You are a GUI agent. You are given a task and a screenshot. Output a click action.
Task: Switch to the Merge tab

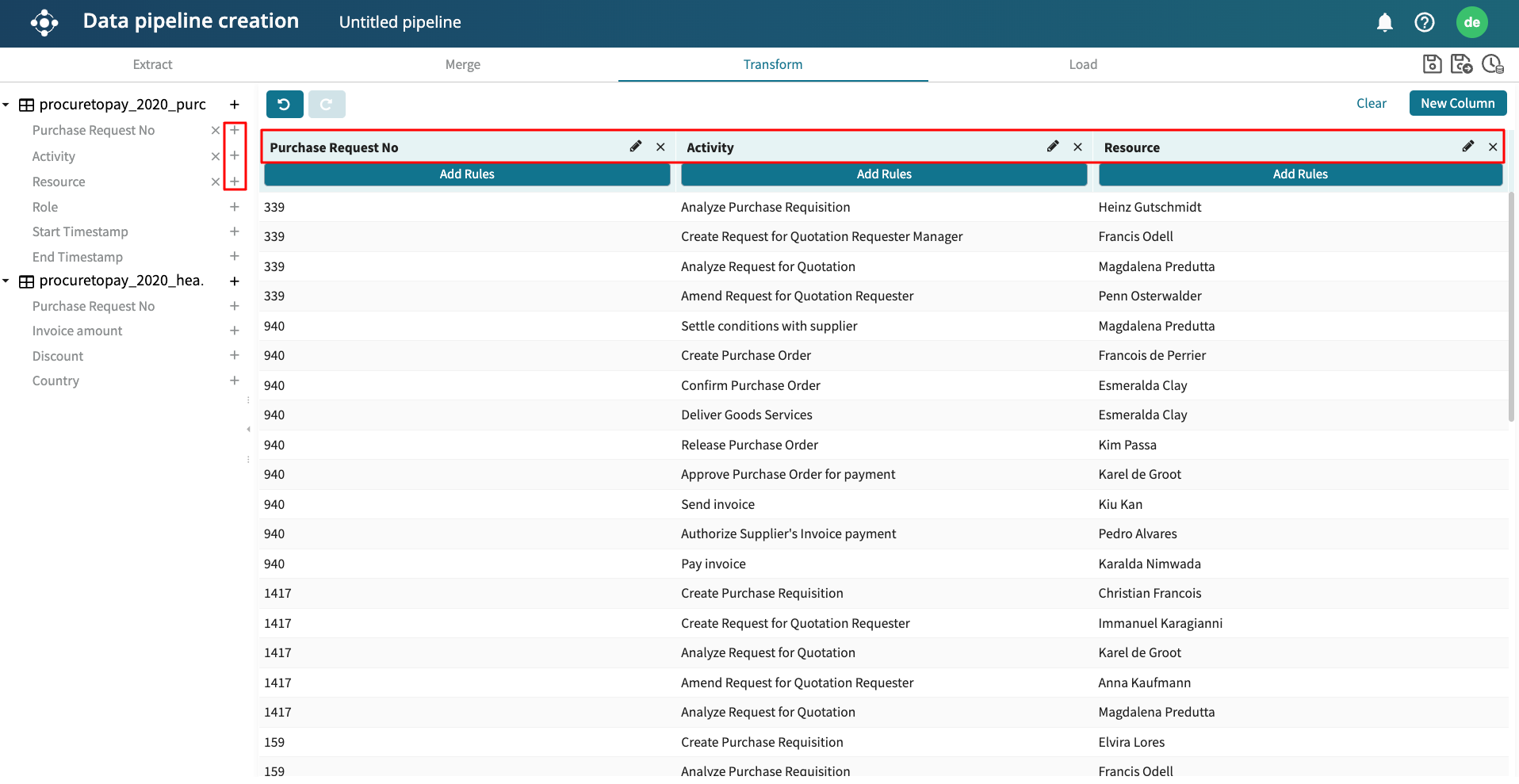coord(462,65)
